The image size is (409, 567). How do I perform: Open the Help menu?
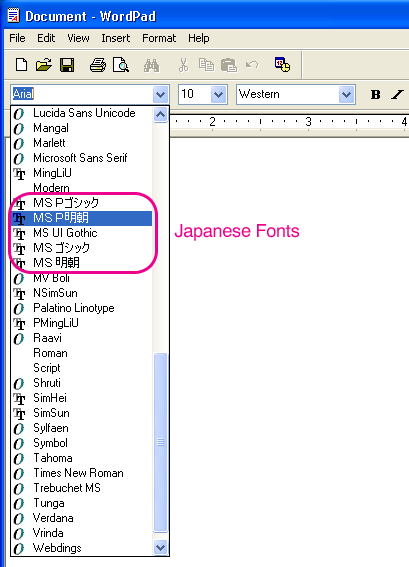click(x=199, y=38)
